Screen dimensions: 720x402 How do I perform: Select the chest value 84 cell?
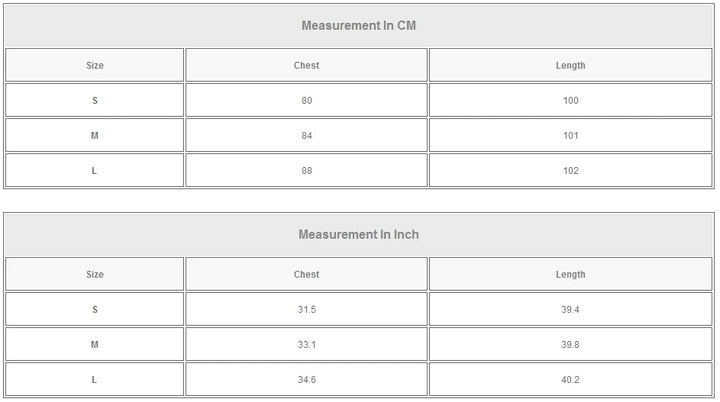306,136
